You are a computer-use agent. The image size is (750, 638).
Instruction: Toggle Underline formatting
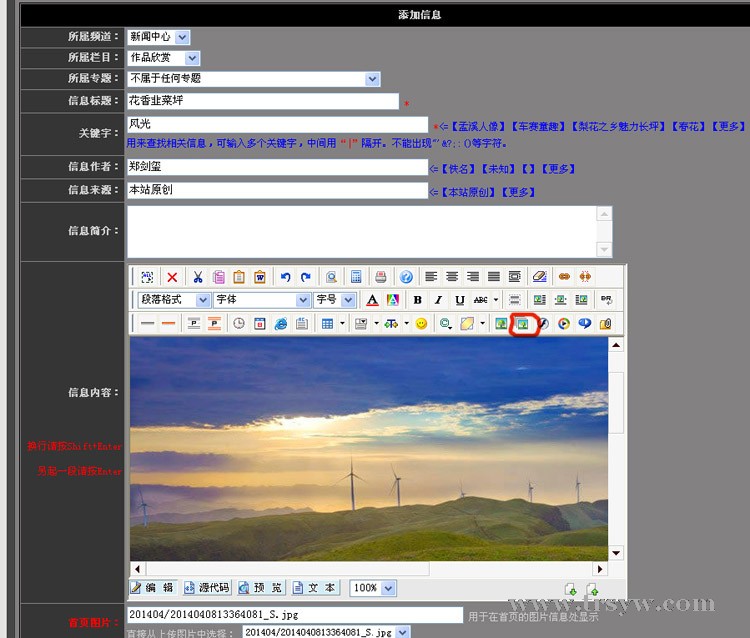[x=459, y=300]
